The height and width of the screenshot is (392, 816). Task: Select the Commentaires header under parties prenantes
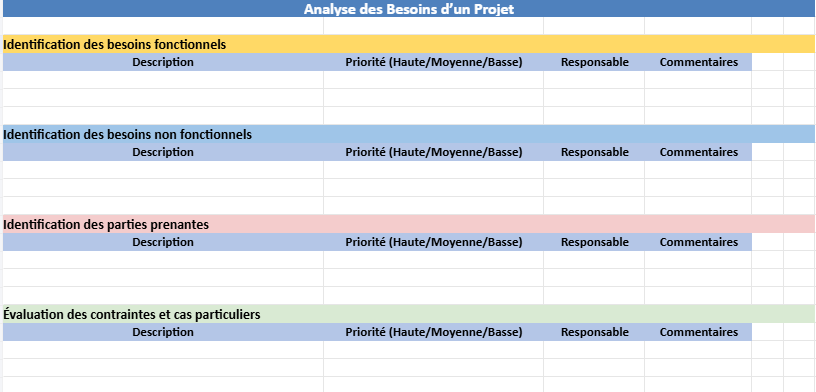click(698, 242)
